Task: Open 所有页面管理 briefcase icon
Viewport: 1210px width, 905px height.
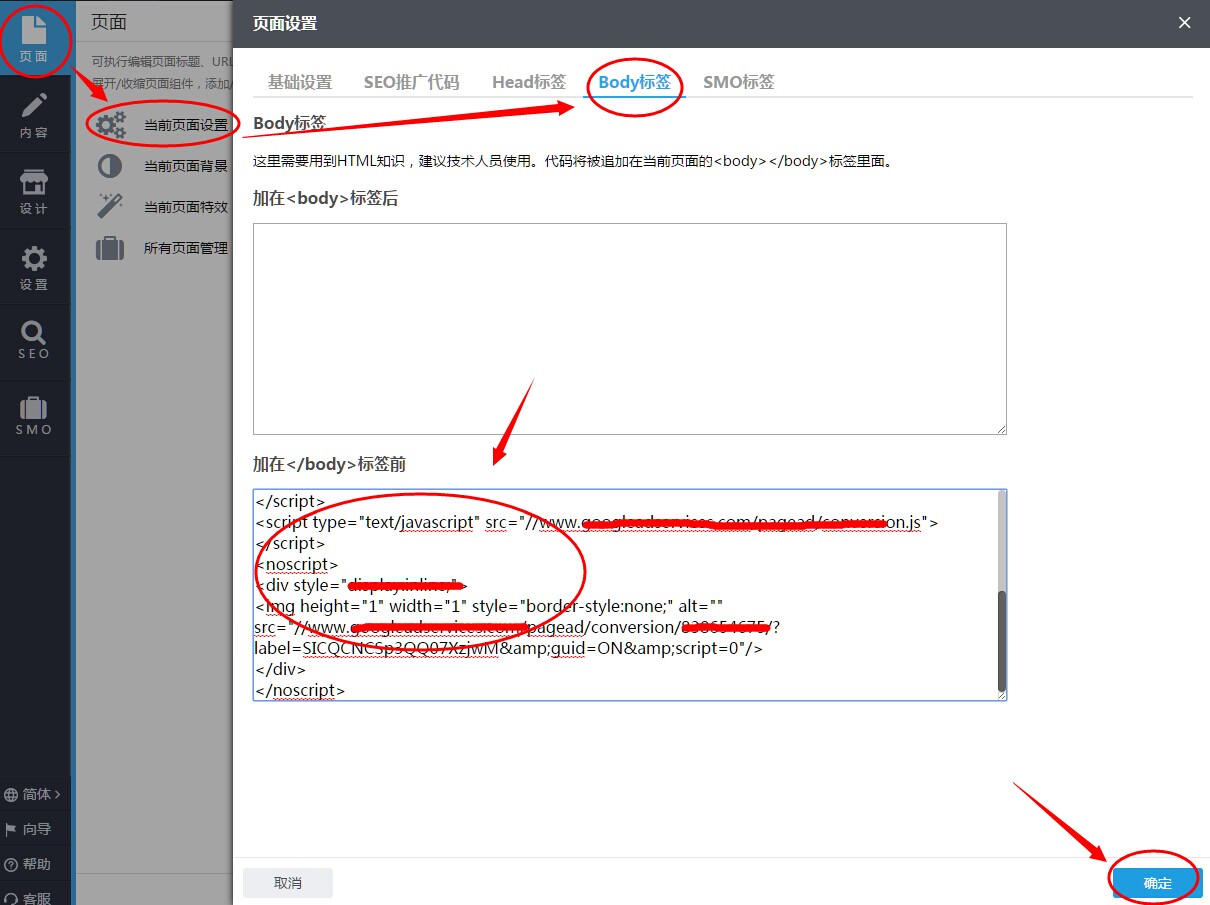Action: pyautogui.click(x=109, y=248)
